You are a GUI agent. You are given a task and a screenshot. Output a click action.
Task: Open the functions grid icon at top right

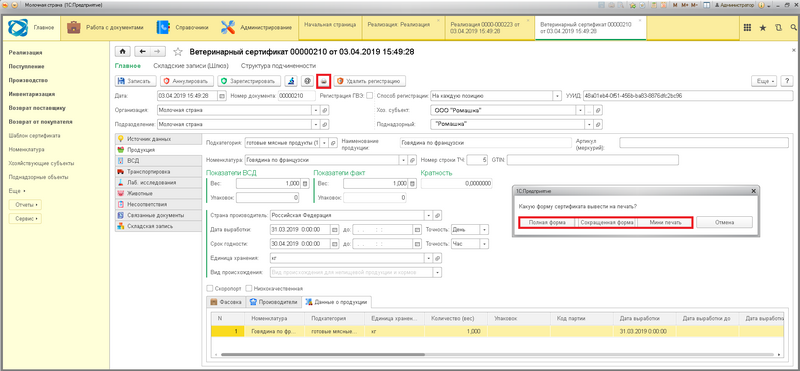coord(747,28)
